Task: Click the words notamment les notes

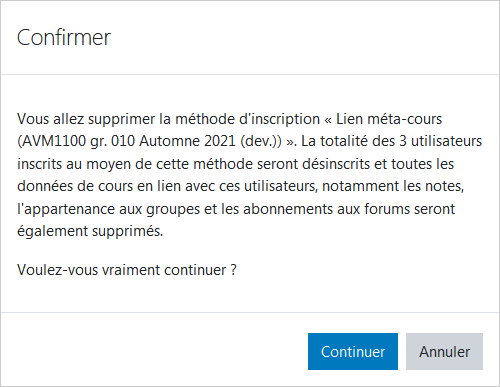Action: pos(392,186)
